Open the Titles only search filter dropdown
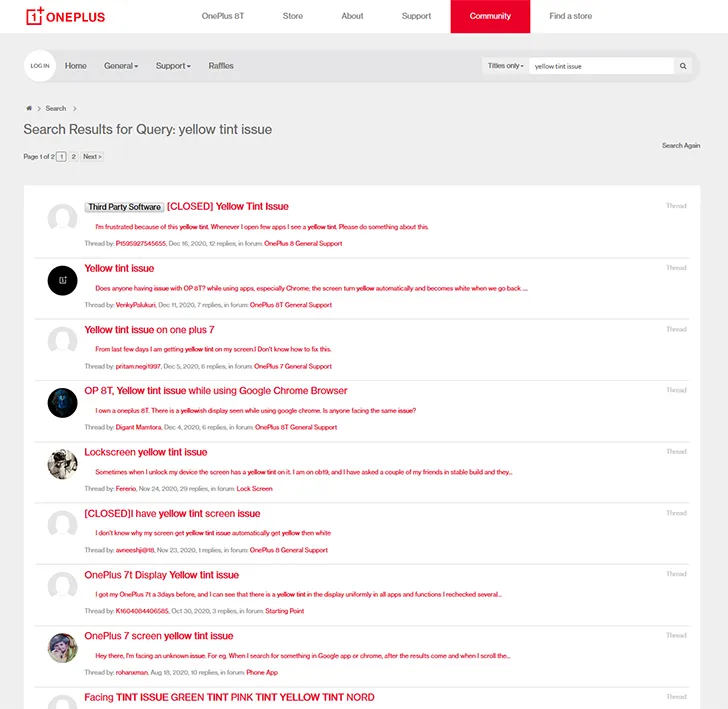The image size is (728, 709). click(505, 66)
